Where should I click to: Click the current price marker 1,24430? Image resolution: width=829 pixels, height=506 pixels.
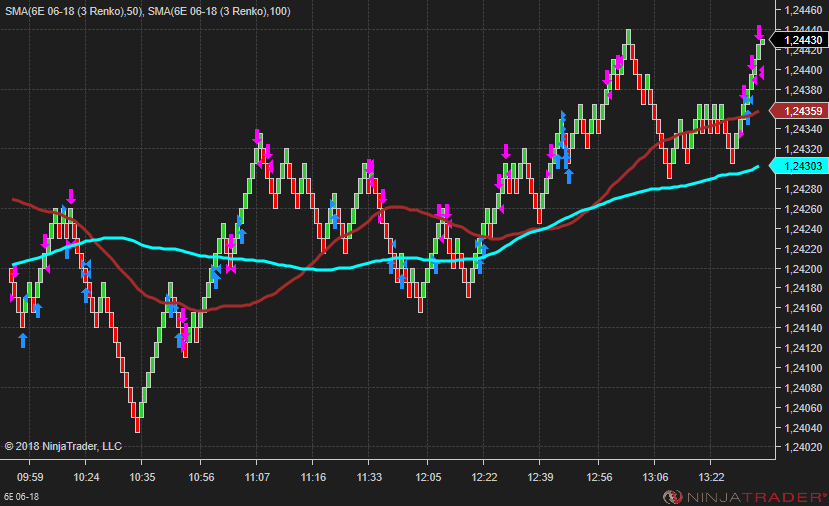point(802,40)
